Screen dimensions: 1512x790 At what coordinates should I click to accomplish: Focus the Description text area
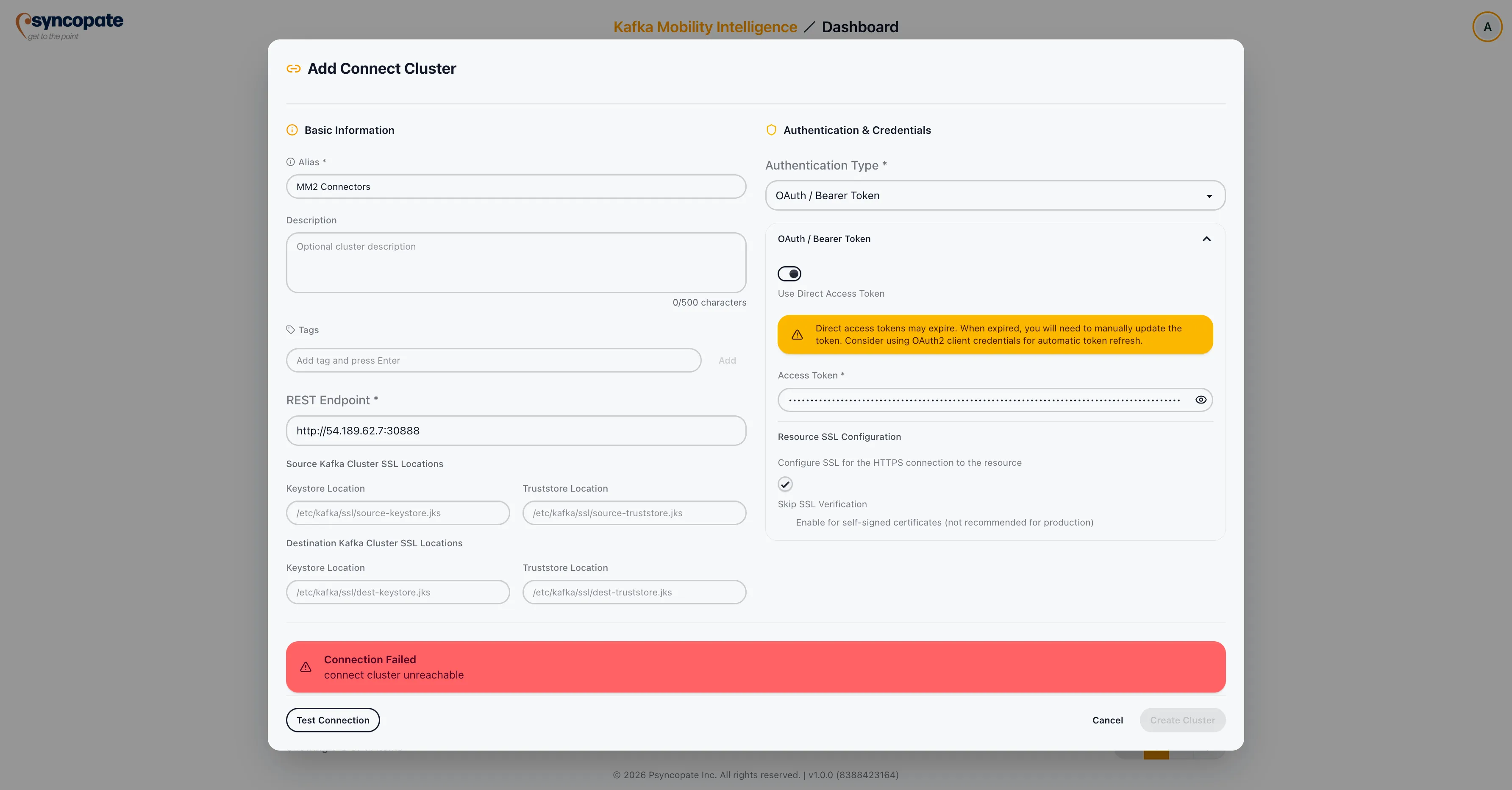tap(516, 263)
